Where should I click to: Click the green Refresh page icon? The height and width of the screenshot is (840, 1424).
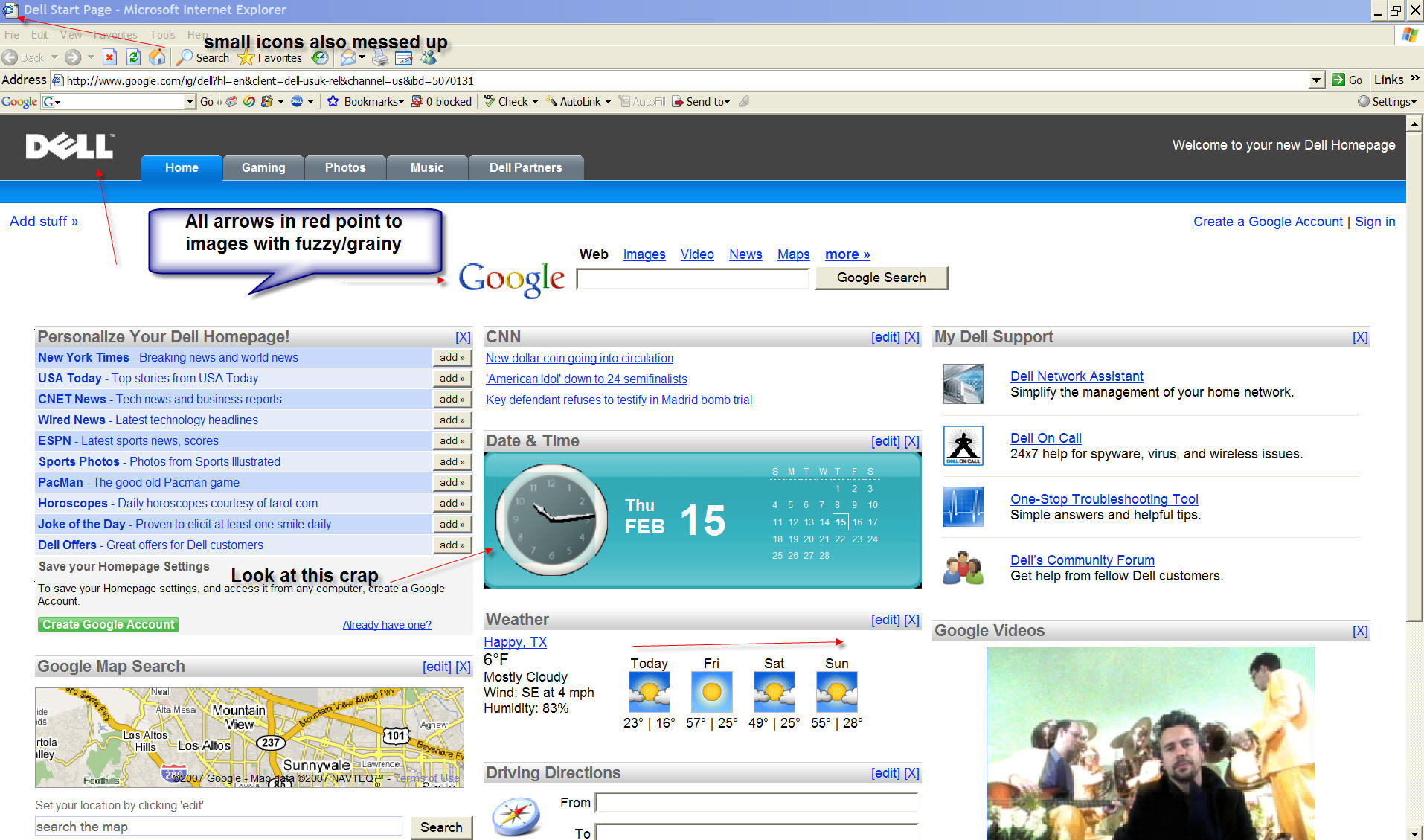[133, 57]
